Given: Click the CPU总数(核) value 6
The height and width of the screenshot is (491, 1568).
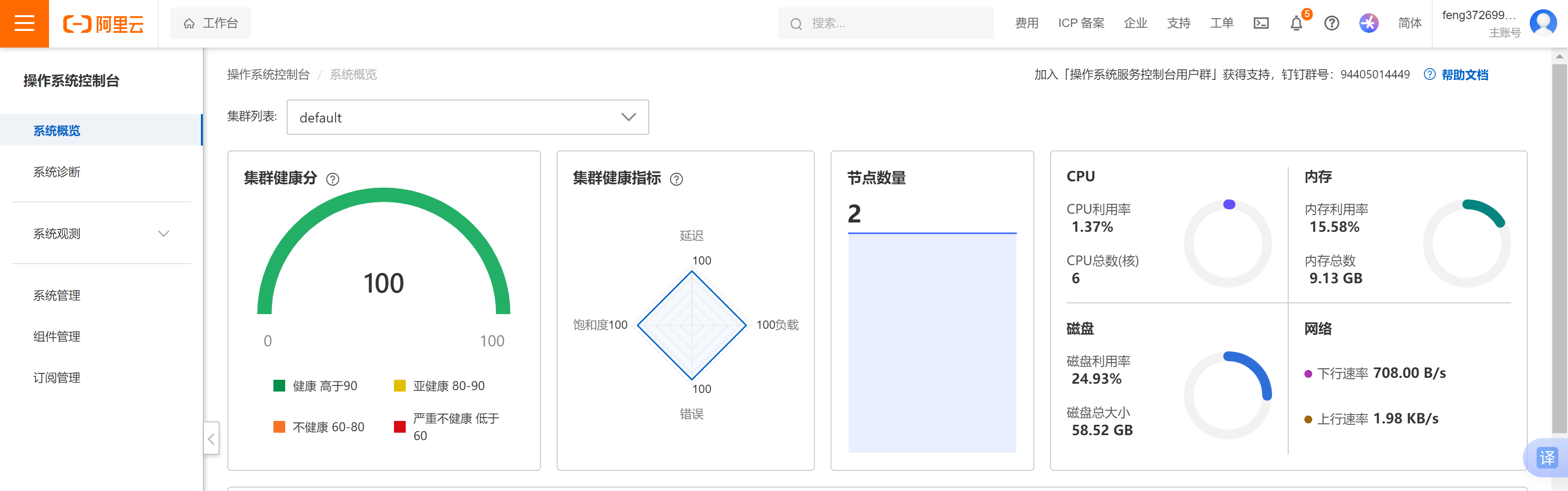Looking at the screenshot, I should click(1076, 278).
